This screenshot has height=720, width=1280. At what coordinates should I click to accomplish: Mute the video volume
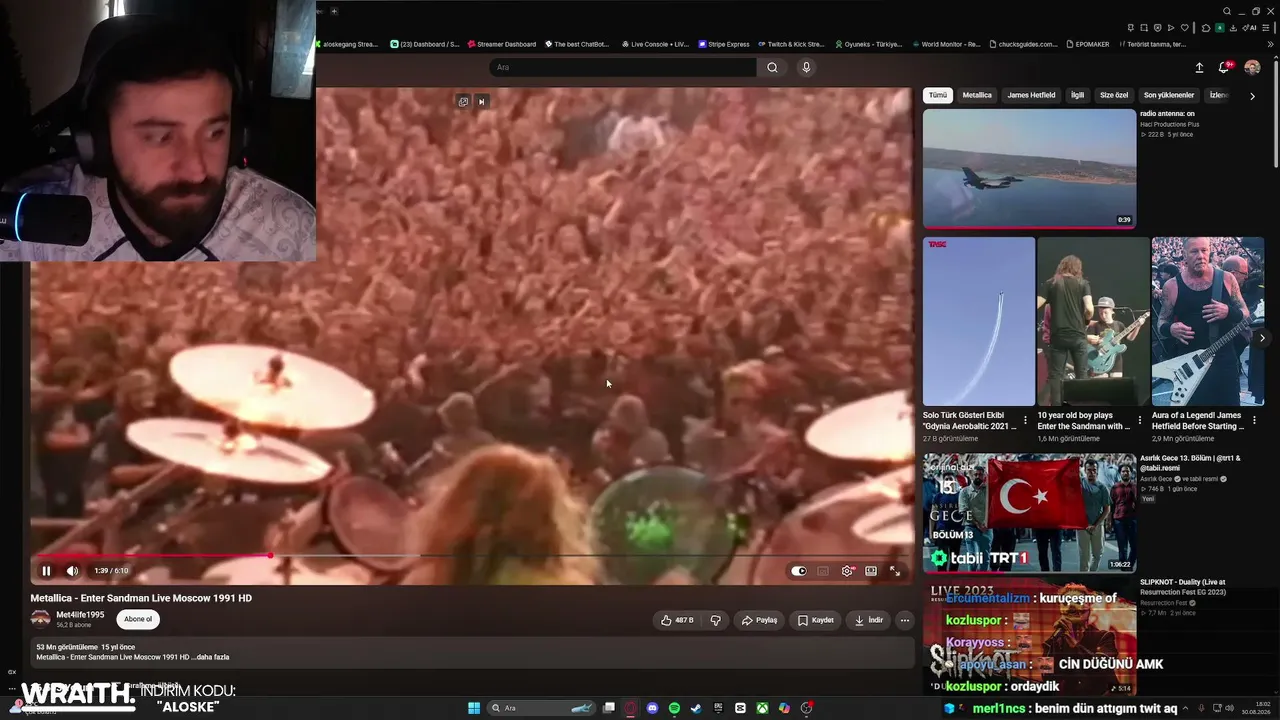click(x=72, y=571)
